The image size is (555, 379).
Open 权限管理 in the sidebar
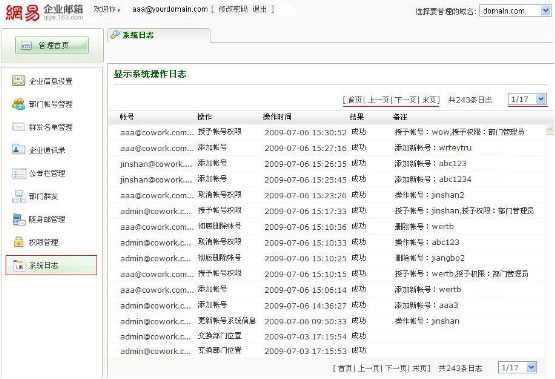point(35,242)
